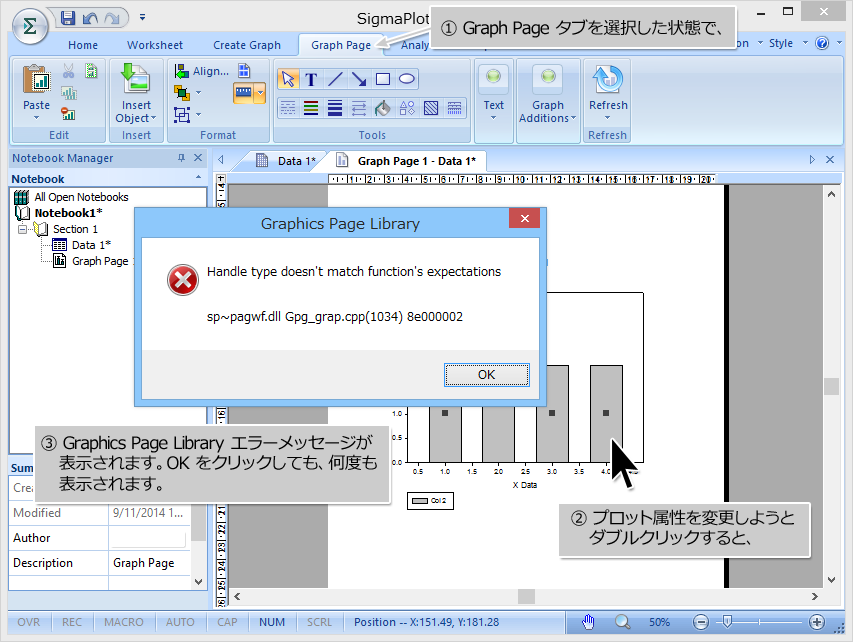
Task: Close the Graphics Page Library error dialog
Action: pos(524,219)
